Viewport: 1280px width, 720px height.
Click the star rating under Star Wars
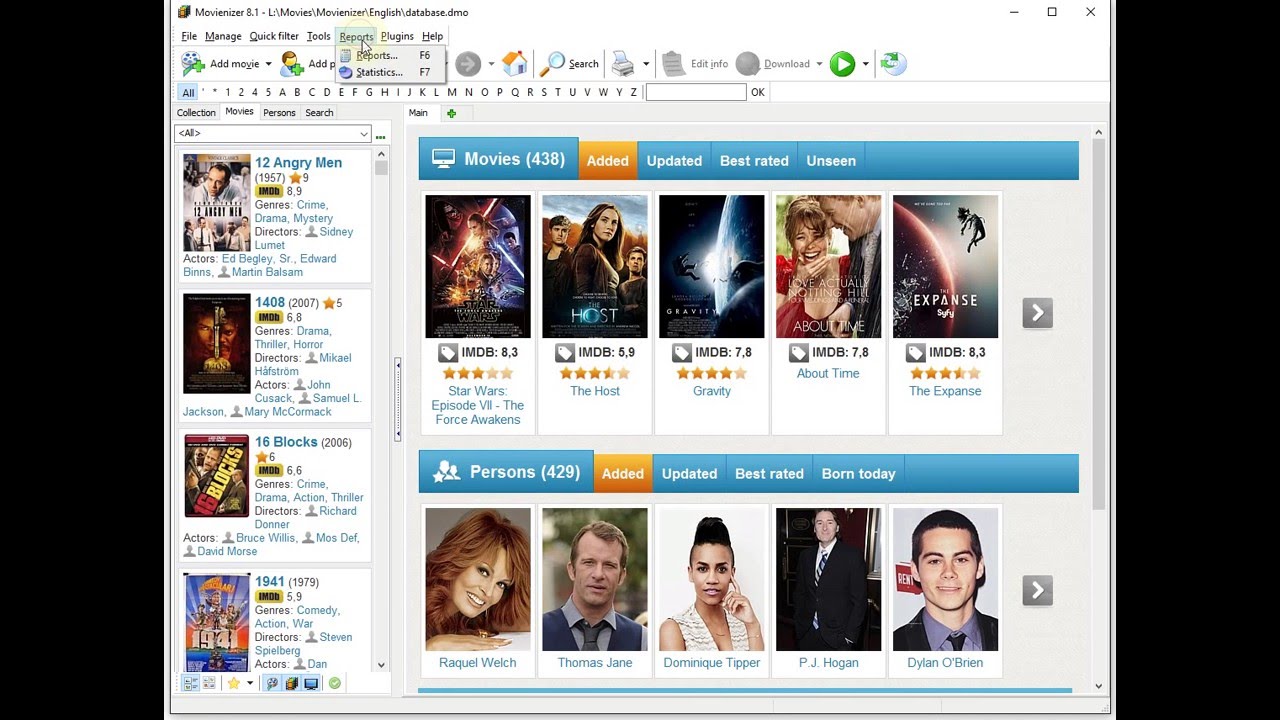[x=478, y=373]
